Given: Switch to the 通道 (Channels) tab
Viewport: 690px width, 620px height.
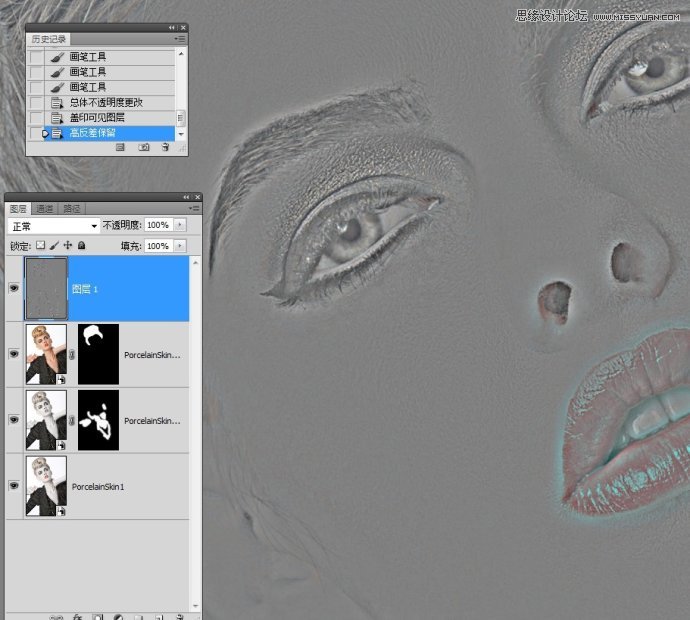Looking at the screenshot, I should point(44,209).
